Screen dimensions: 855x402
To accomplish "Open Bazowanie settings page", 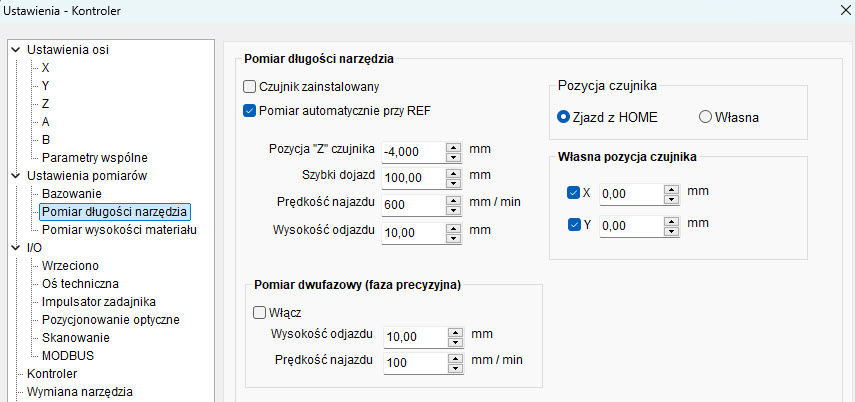I will (71, 194).
